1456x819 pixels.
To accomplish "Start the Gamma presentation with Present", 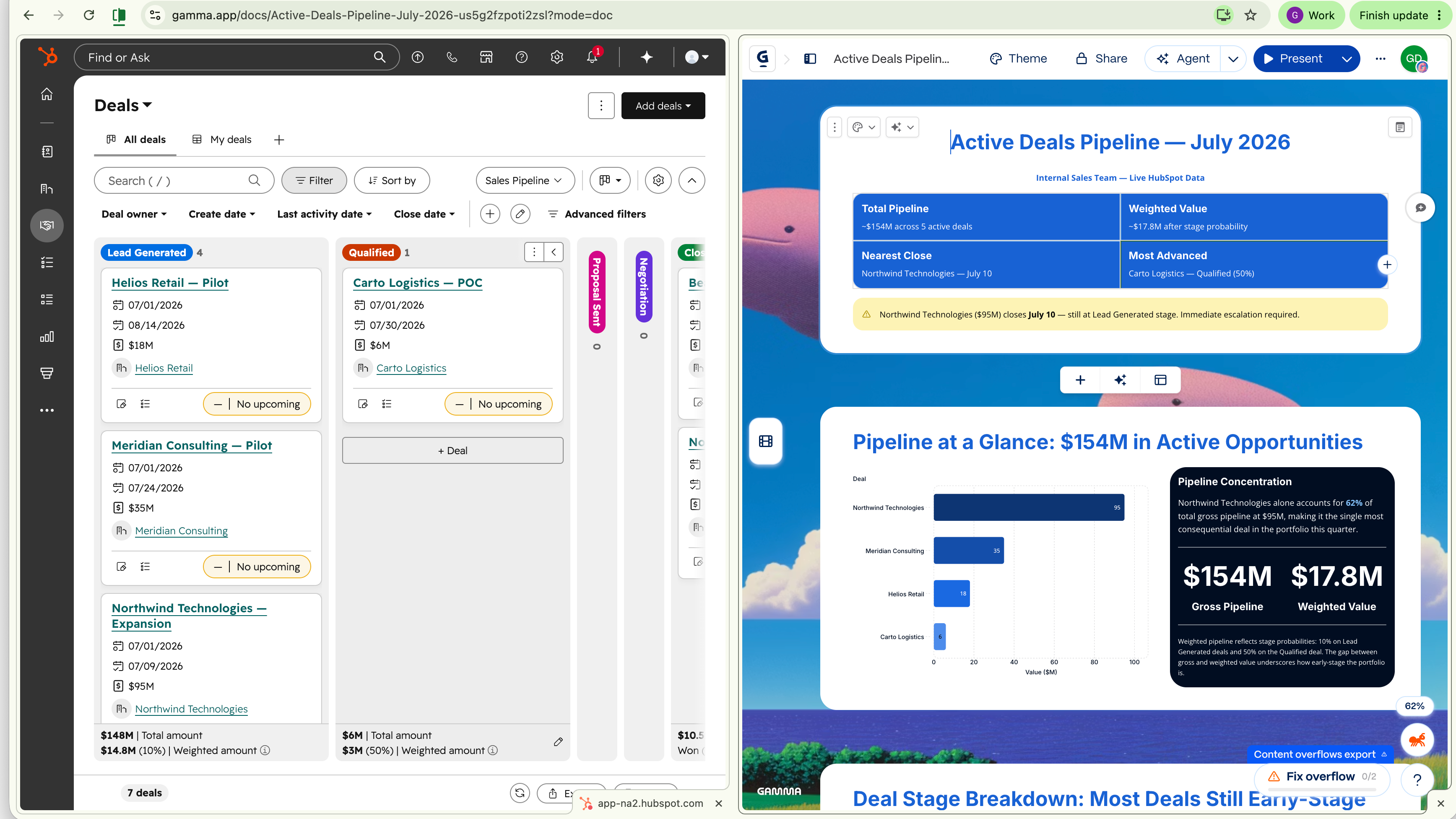I will pyautogui.click(x=1293, y=59).
